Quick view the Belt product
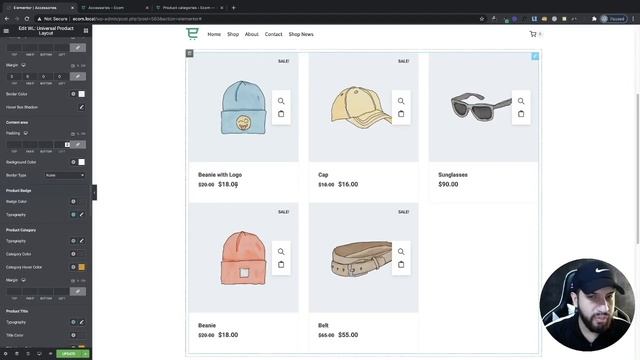This screenshot has width=640, height=360. 401,251
